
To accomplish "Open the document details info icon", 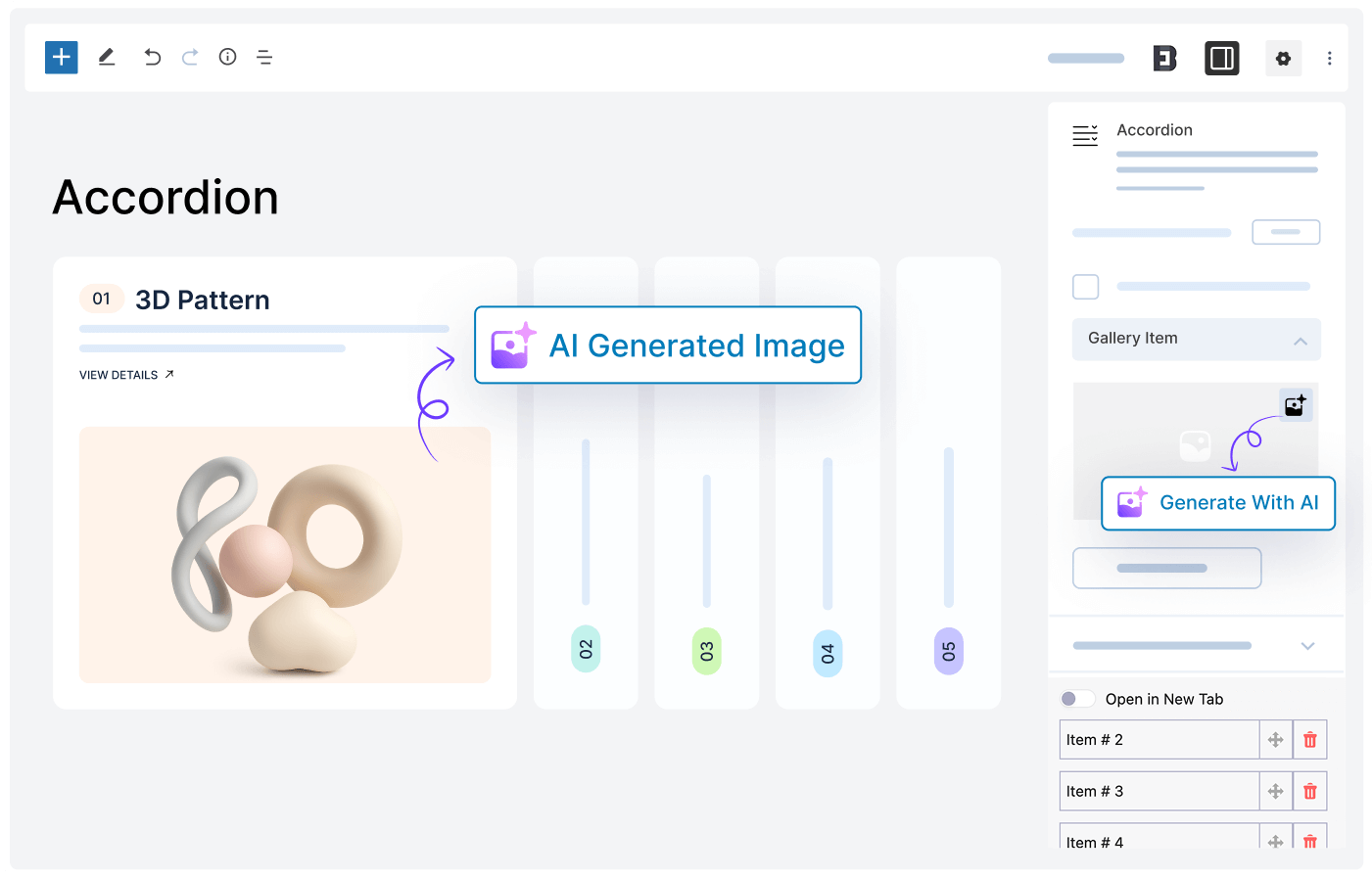I will click(227, 57).
